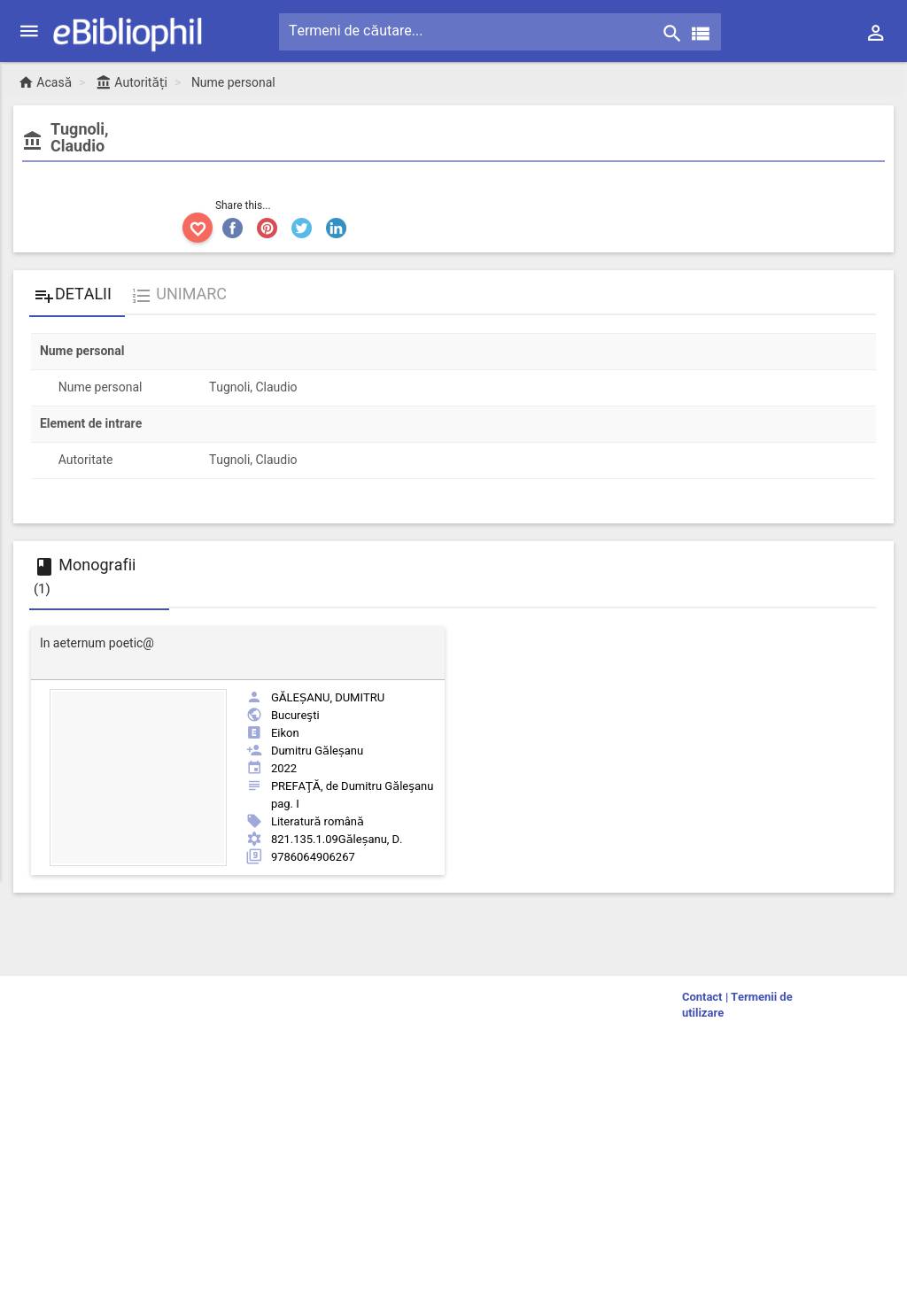Share on Pinterest
This screenshot has height=1316, width=907.
coord(267,228)
